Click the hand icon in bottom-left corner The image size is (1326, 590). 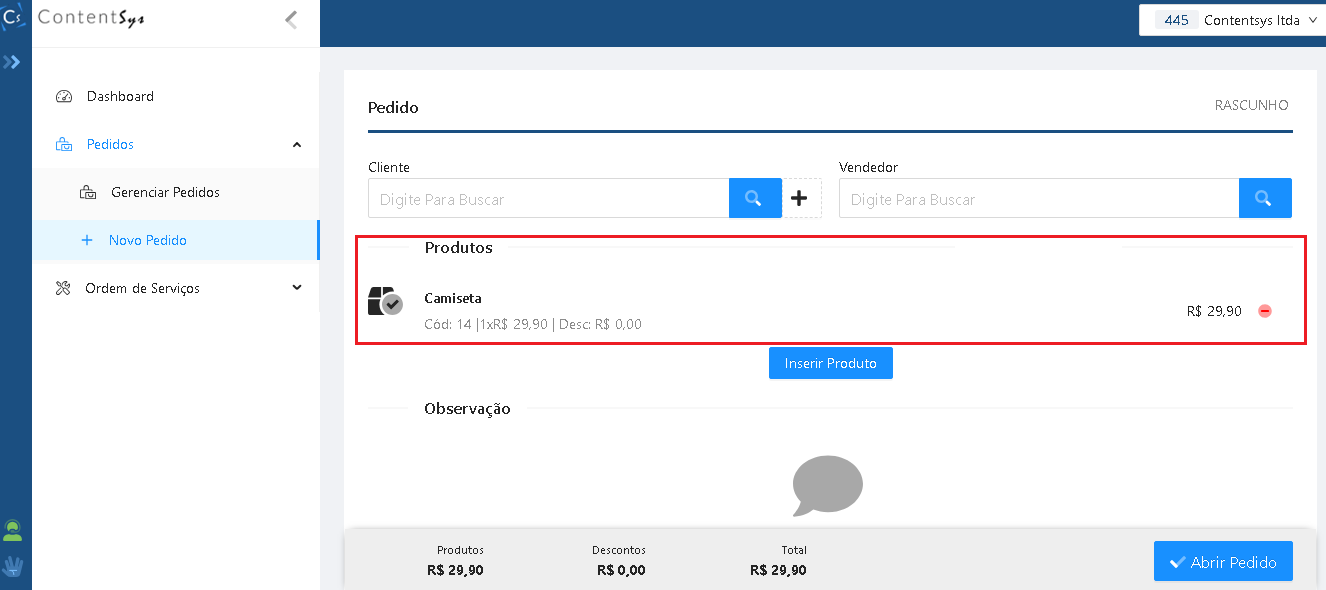[13, 567]
